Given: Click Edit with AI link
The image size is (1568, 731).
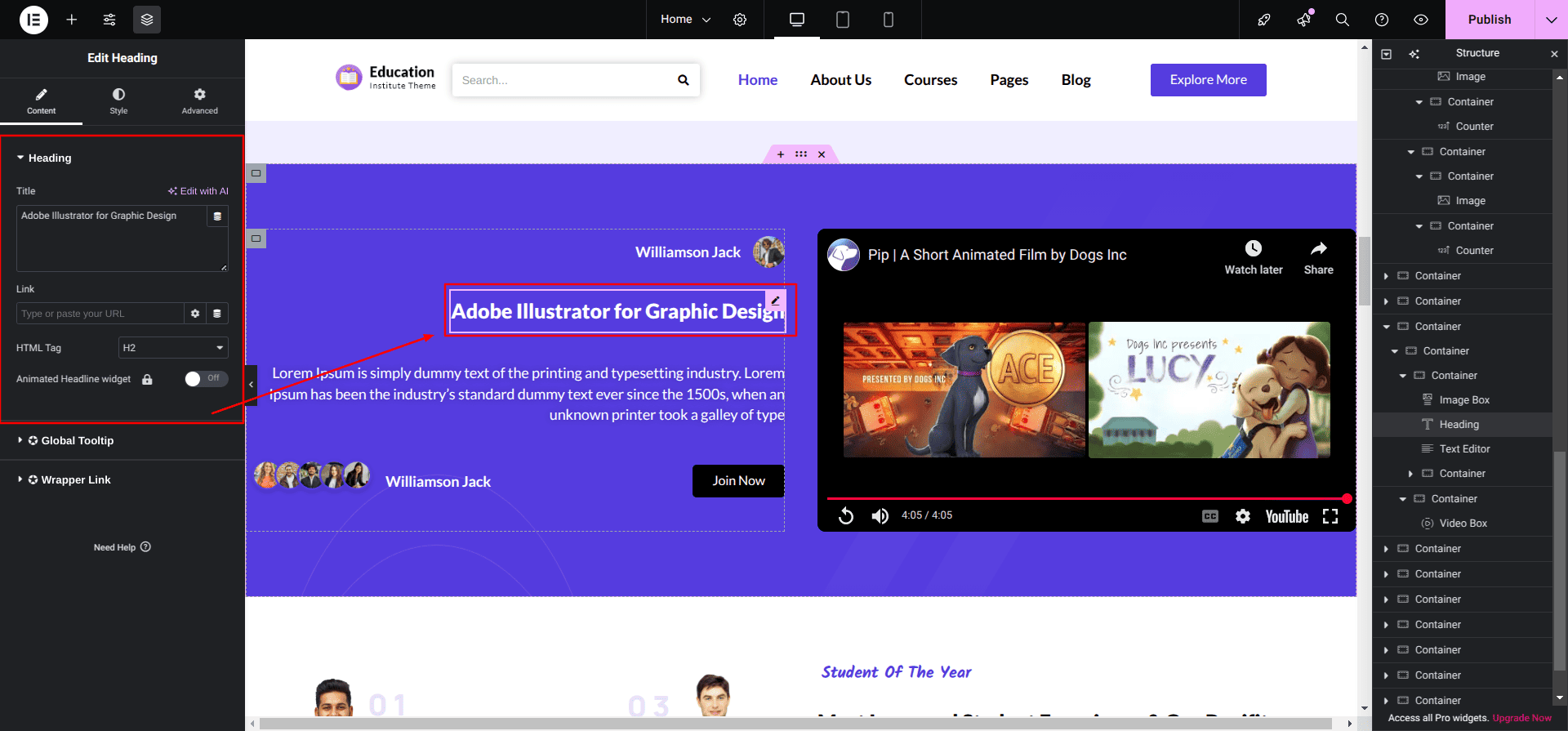Looking at the screenshot, I should coord(198,191).
